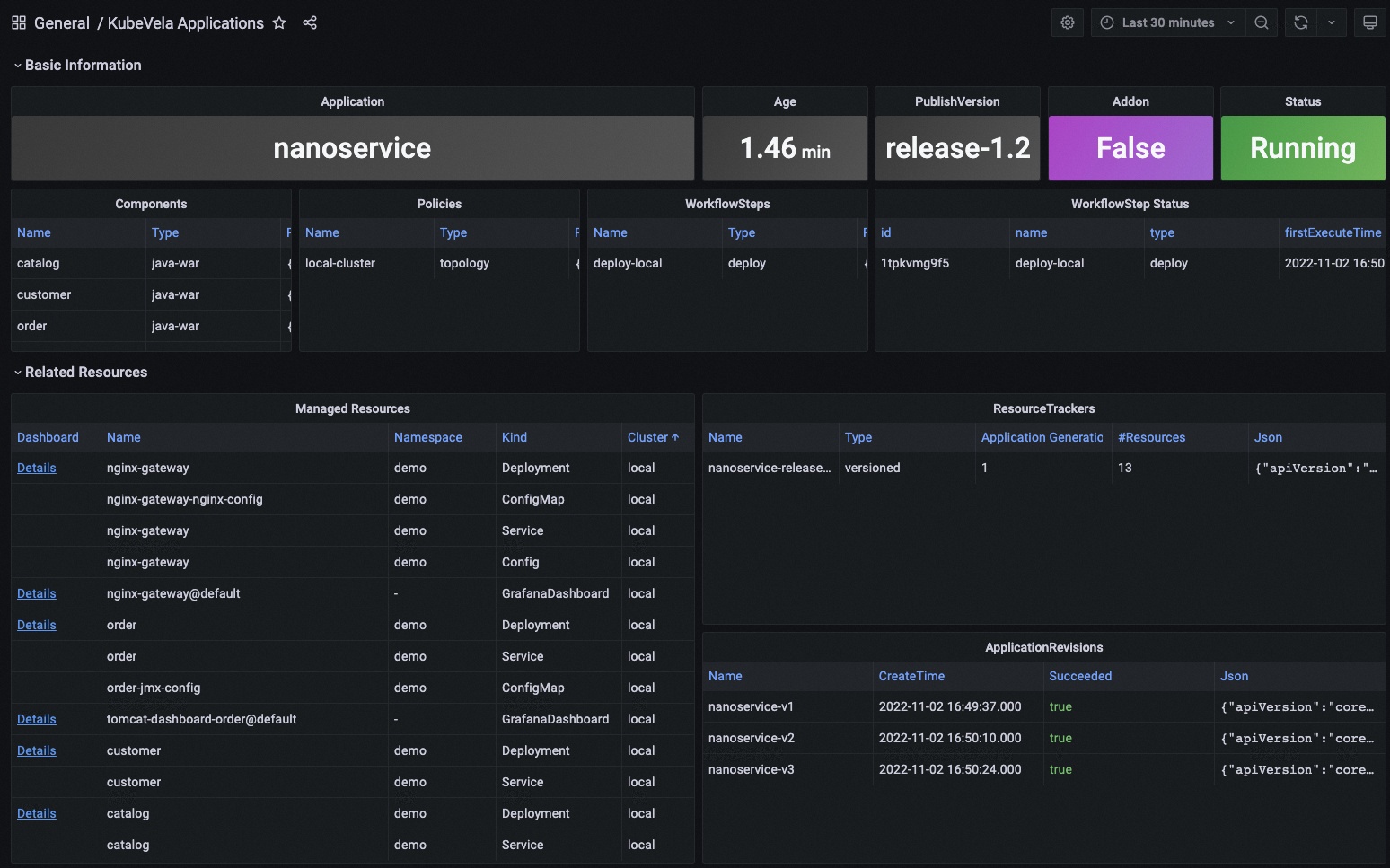Open Details link for tomcat-dashboard-order@default
Viewport: 1390px width, 868px height.
click(x=37, y=719)
